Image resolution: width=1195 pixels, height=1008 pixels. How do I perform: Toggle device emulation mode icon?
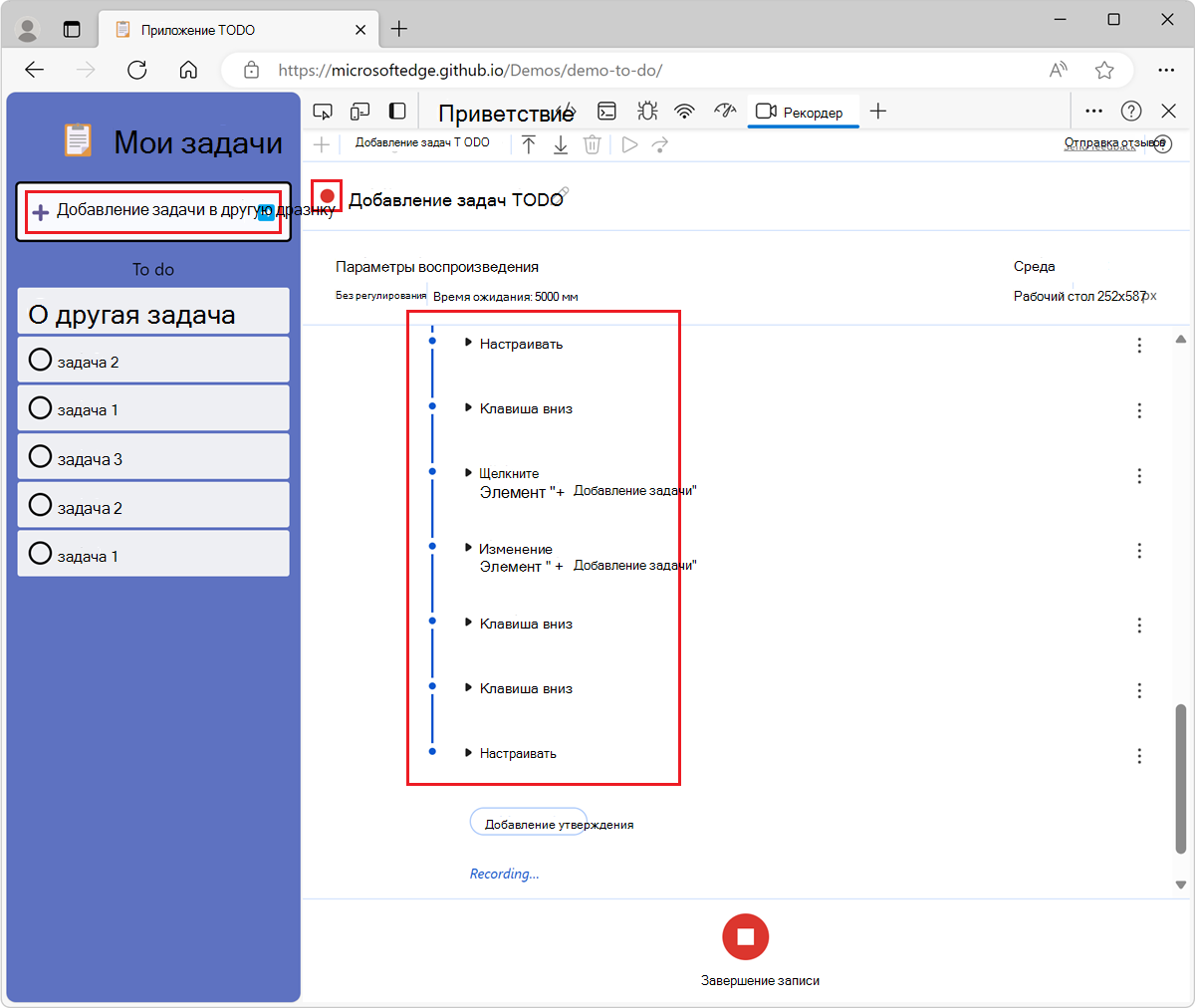pyautogui.click(x=359, y=112)
